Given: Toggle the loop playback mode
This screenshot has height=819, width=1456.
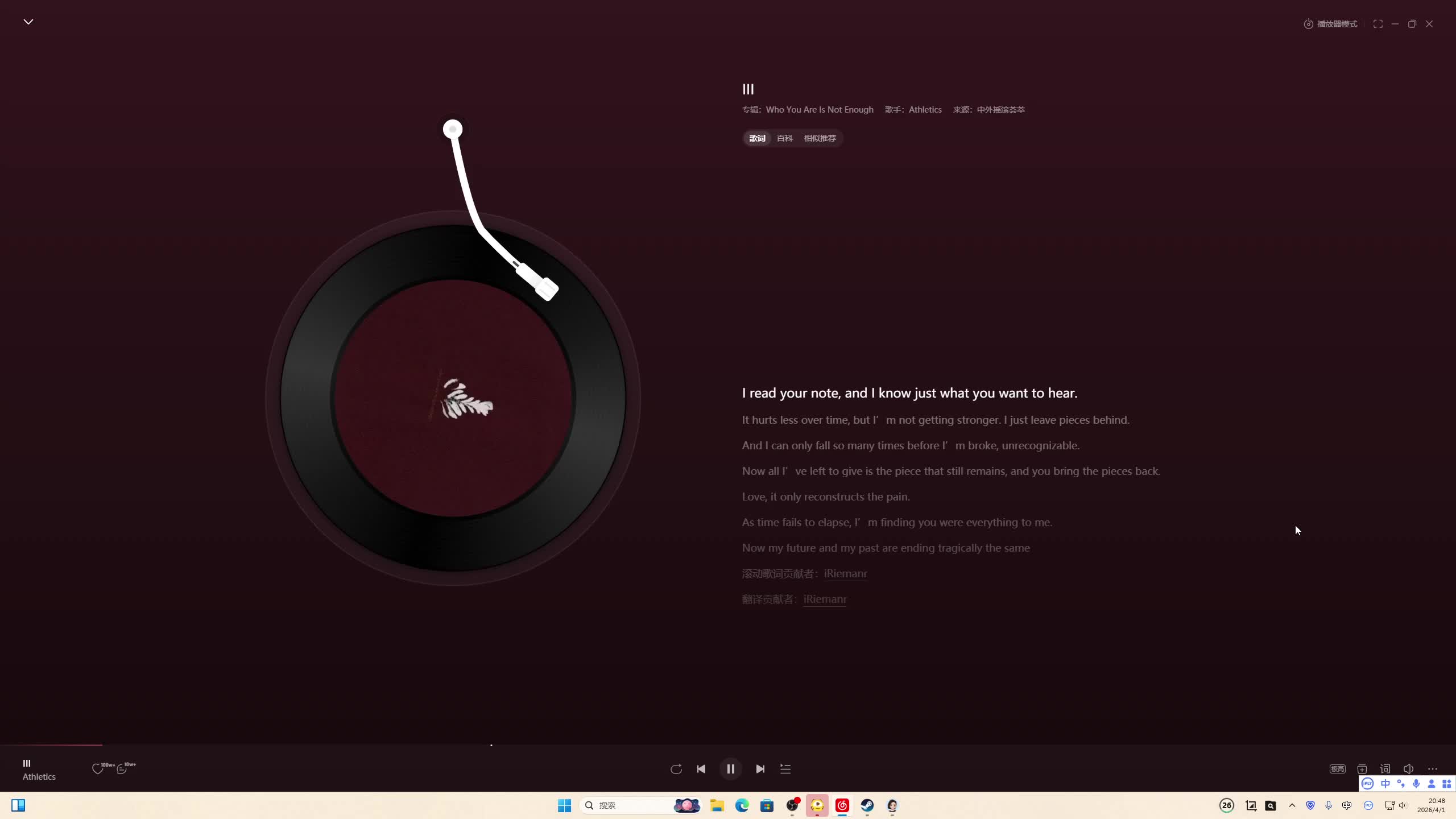Looking at the screenshot, I should point(676,769).
